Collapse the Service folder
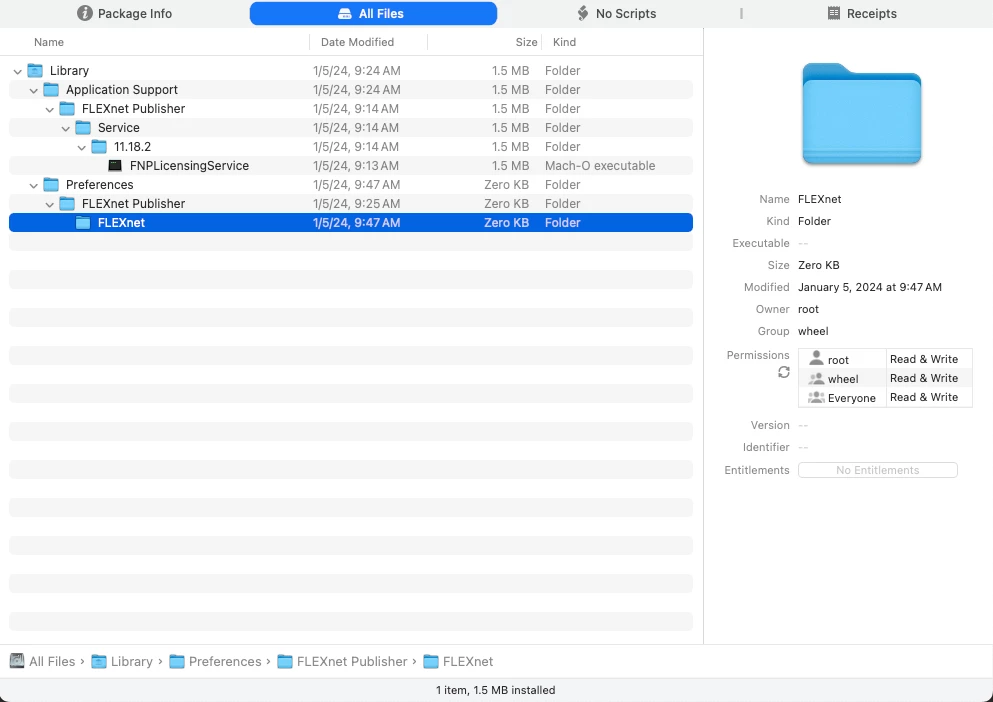Image resolution: width=993 pixels, height=702 pixels. point(65,128)
